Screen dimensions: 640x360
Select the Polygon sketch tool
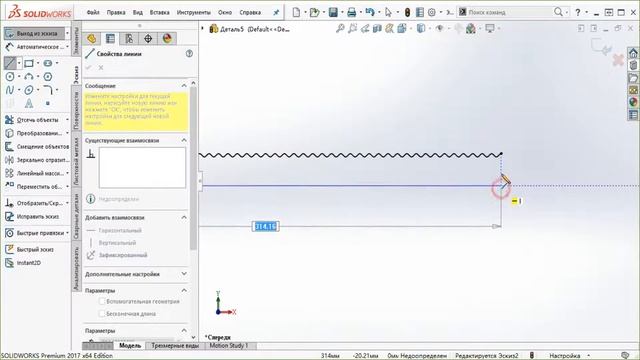click(x=48, y=76)
